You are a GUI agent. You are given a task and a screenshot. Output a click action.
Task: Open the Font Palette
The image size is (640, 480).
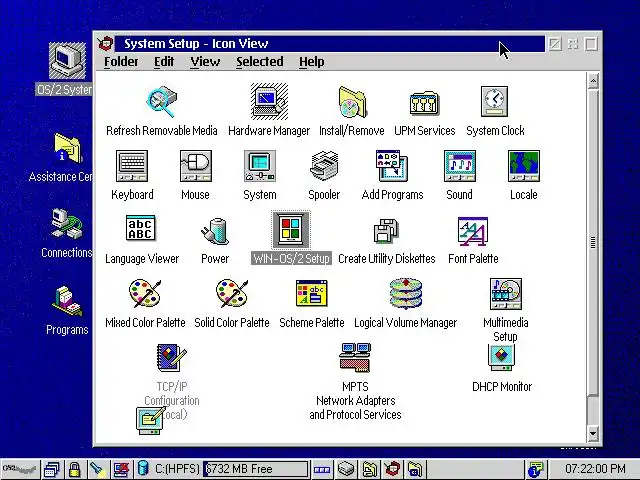(x=473, y=231)
